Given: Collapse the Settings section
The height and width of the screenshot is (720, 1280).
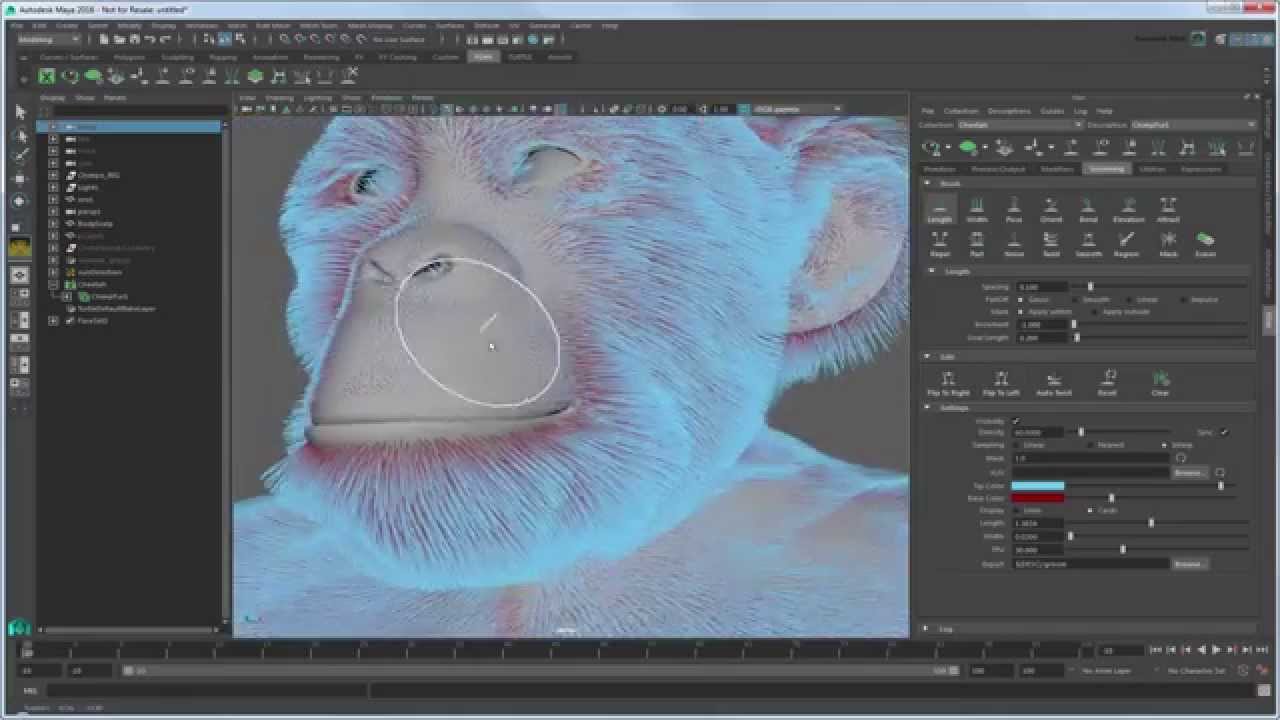Looking at the screenshot, I should click(x=927, y=408).
